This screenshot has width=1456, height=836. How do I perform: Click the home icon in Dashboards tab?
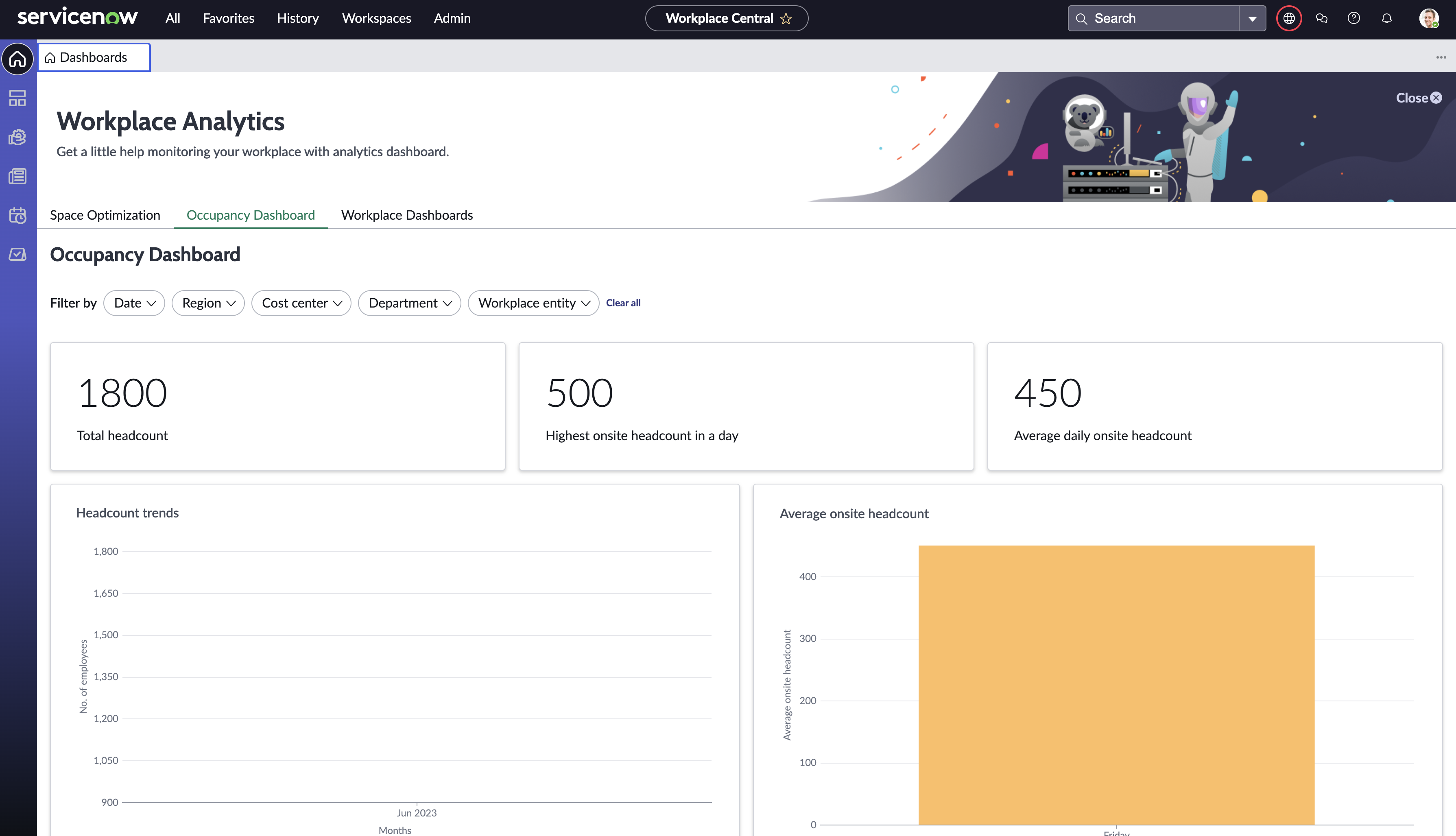click(50, 57)
